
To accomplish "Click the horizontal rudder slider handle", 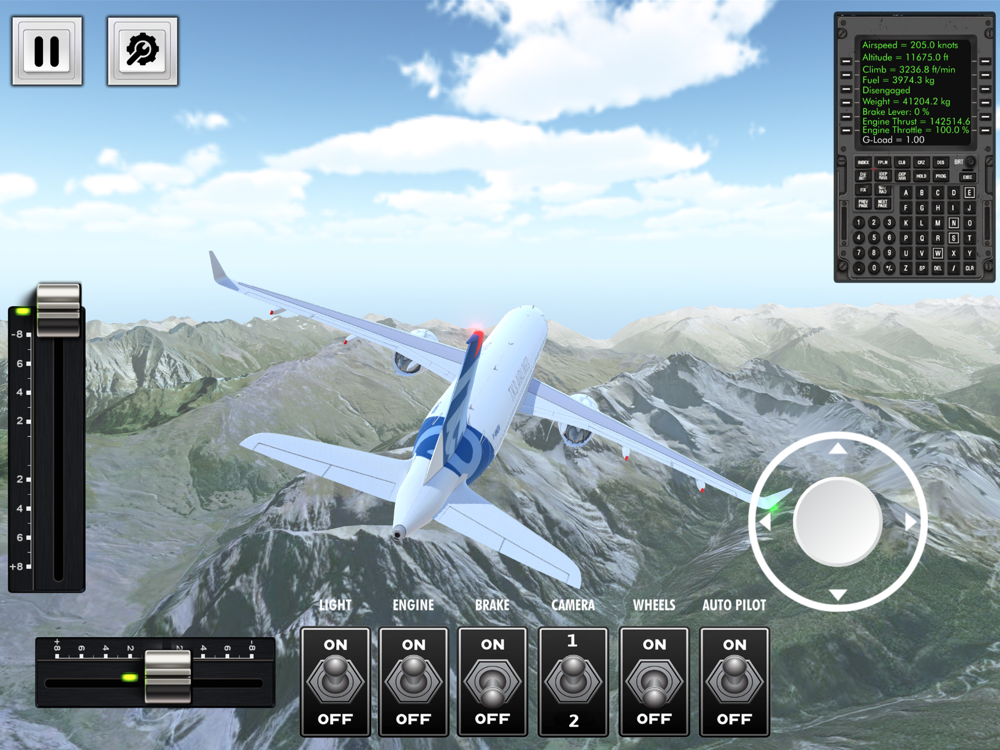I will click(168, 677).
